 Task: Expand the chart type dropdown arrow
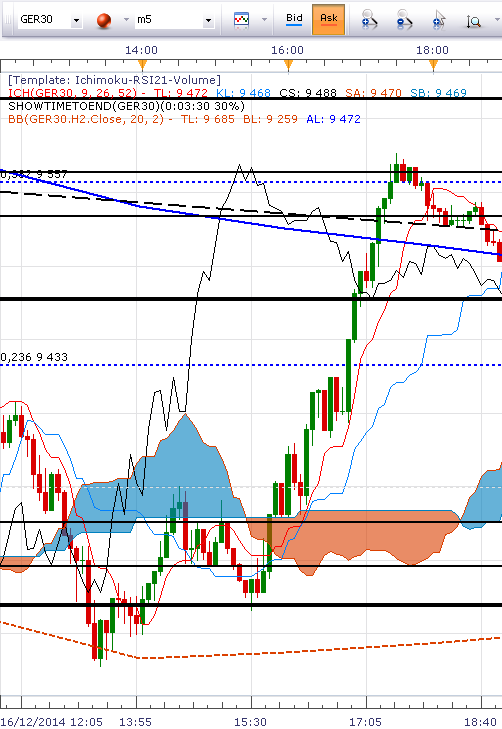point(264,20)
